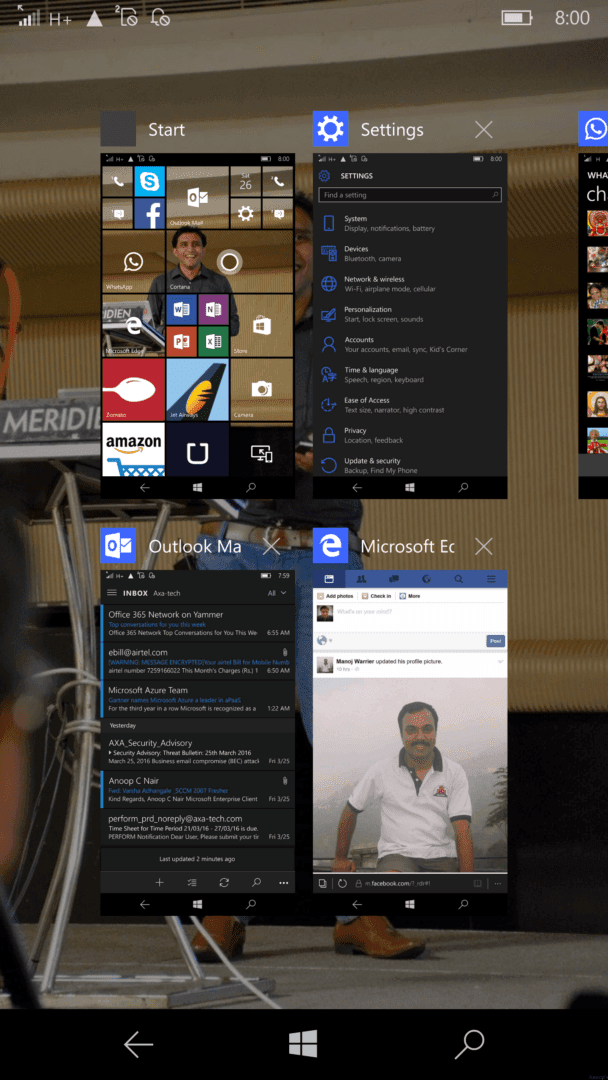Open Facebook friends tab in Edge

pos(361,579)
